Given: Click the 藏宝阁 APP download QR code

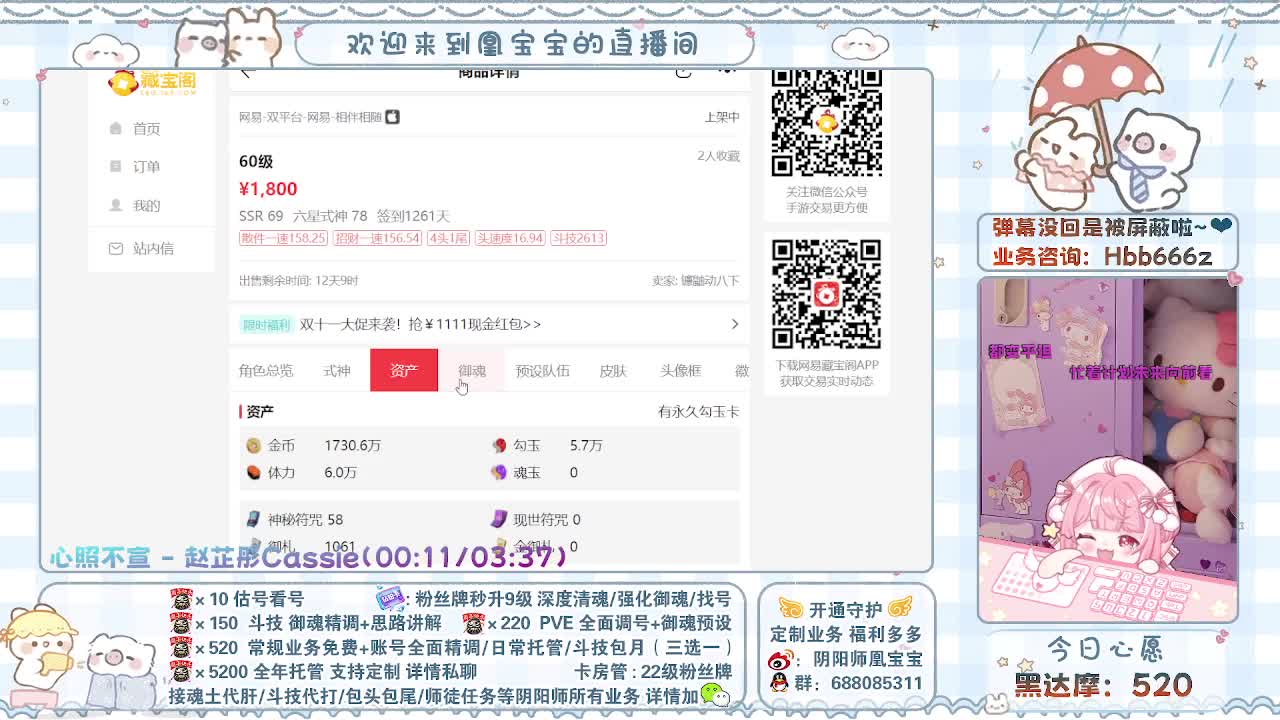Looking at the screenshot, I should point(826,294).
